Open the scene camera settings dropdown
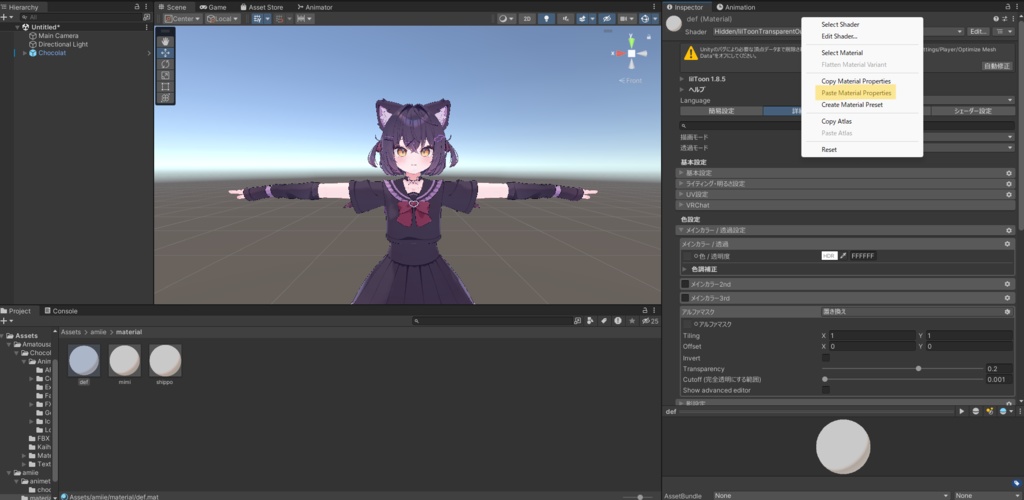The width and height of the screenshot is (1024, 500). (x=628, y=19)
